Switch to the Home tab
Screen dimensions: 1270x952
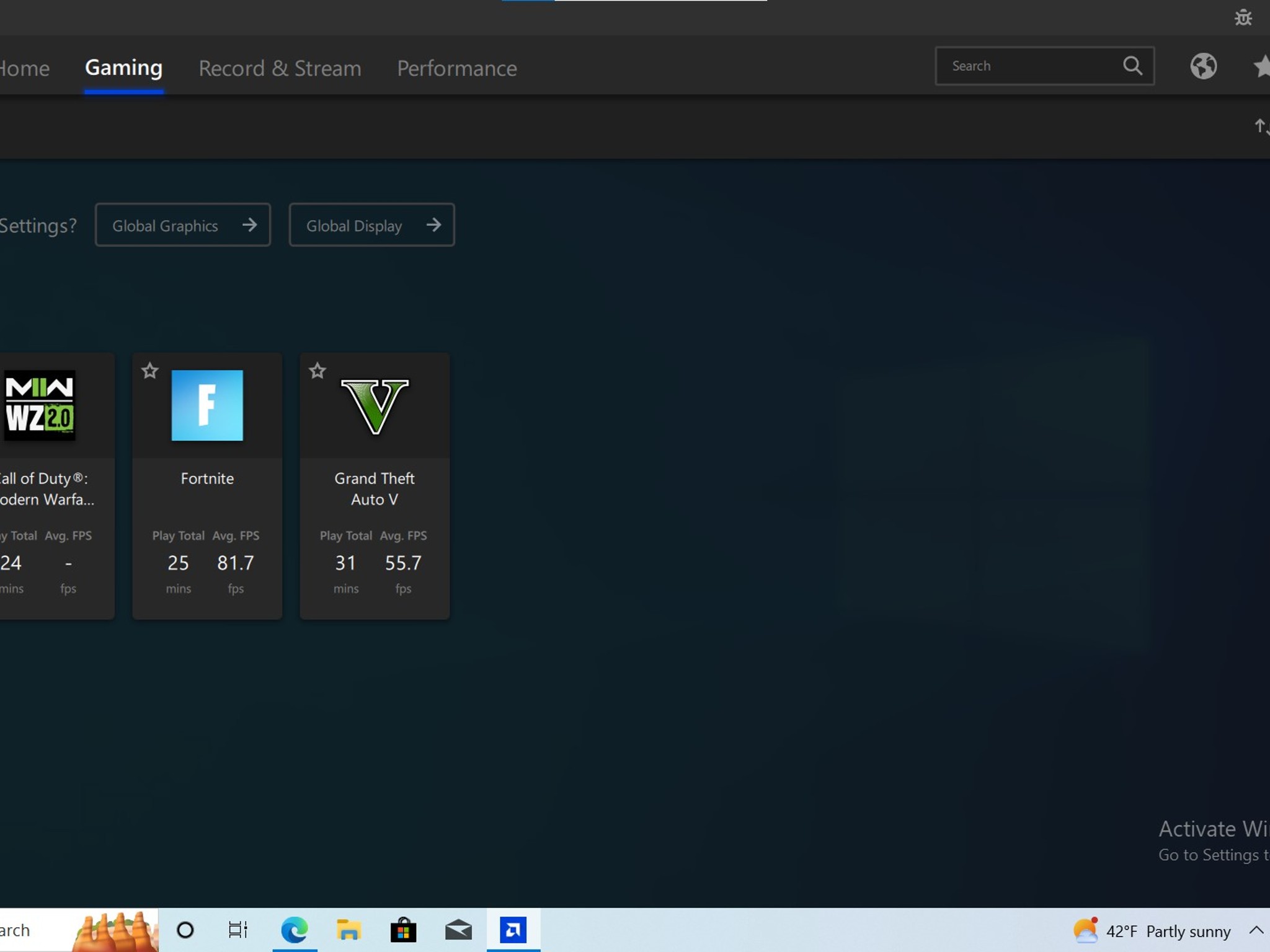tap(24, 68)
